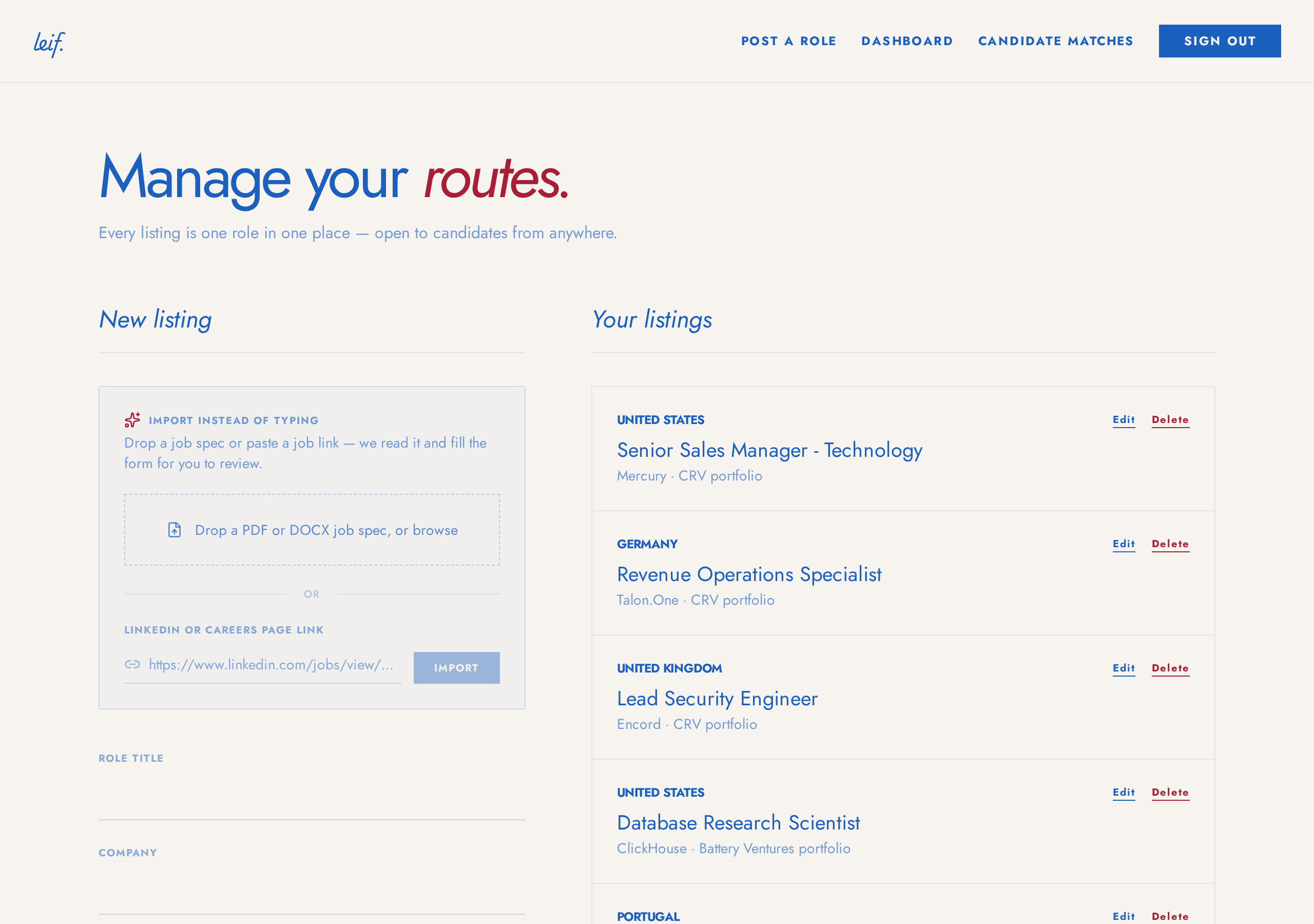Viewport: 1314px width, 924px height.
Task: Click the sparkle import icon
Action: 132,419
